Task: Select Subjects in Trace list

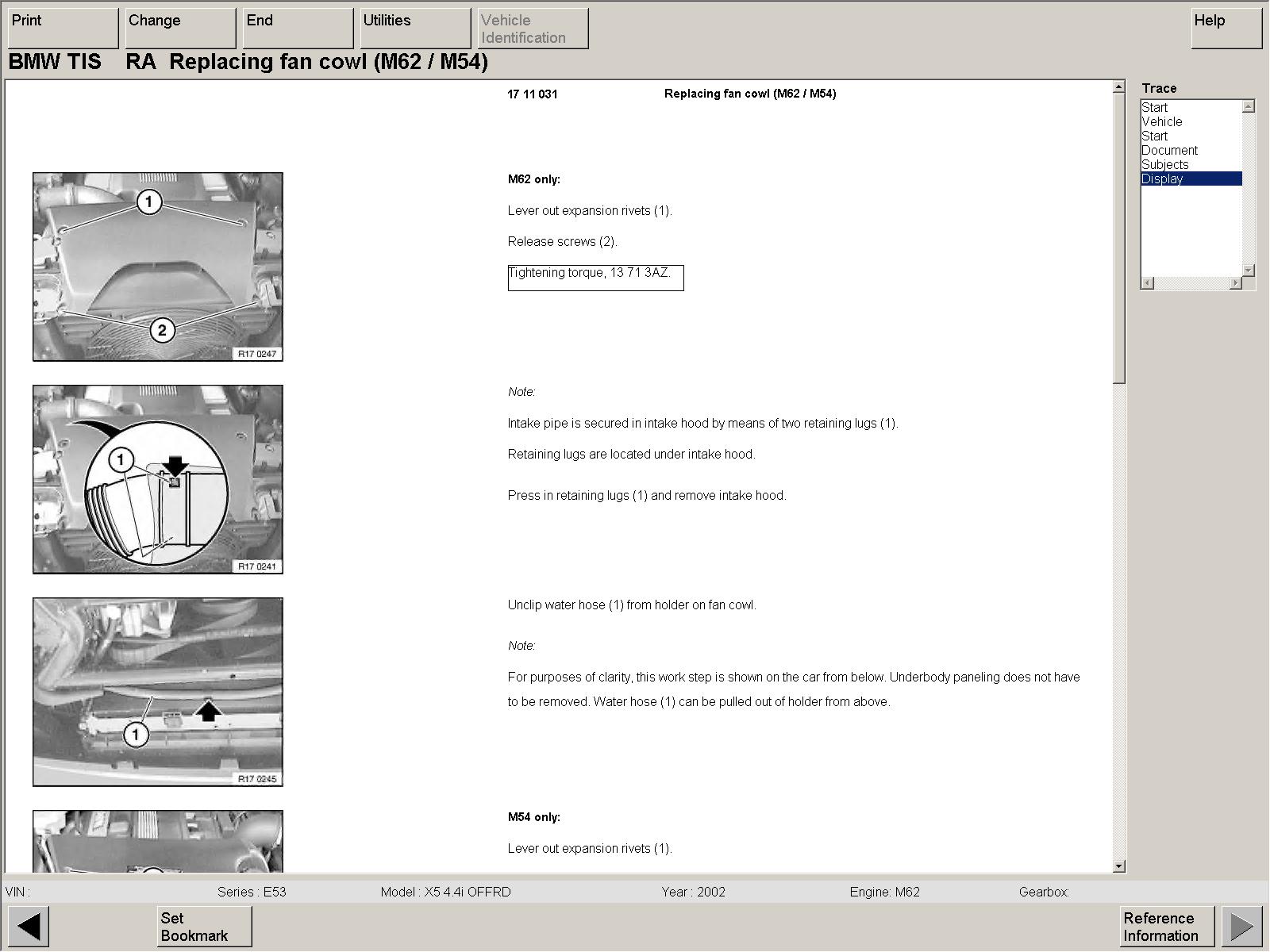Action: click(1165, 164)
